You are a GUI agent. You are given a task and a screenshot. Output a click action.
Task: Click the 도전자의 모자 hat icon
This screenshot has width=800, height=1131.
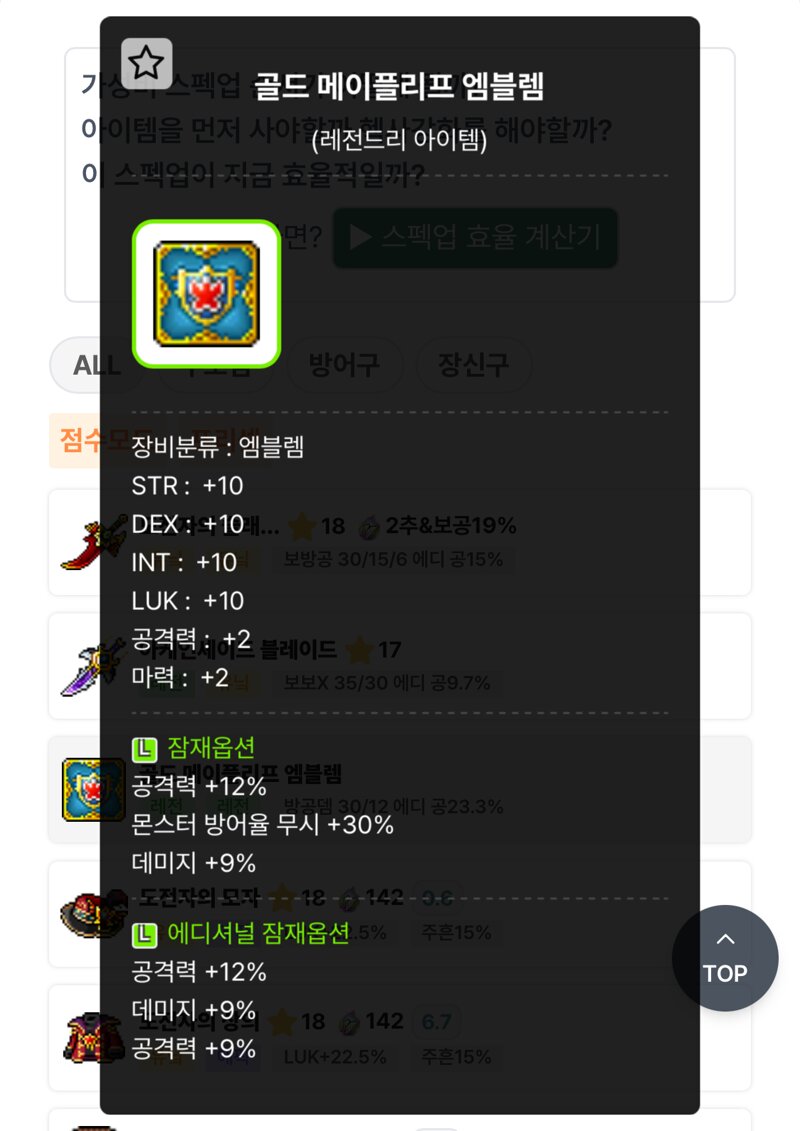[93, 914]
